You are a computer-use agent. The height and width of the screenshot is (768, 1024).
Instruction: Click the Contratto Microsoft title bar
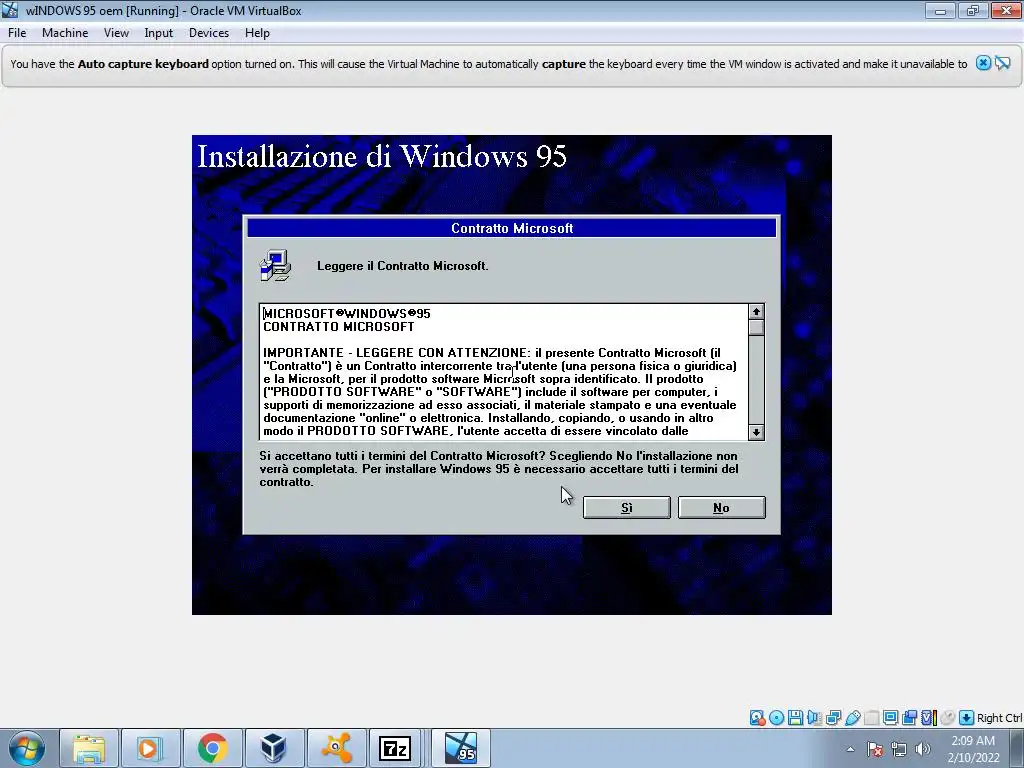(512, 228)
